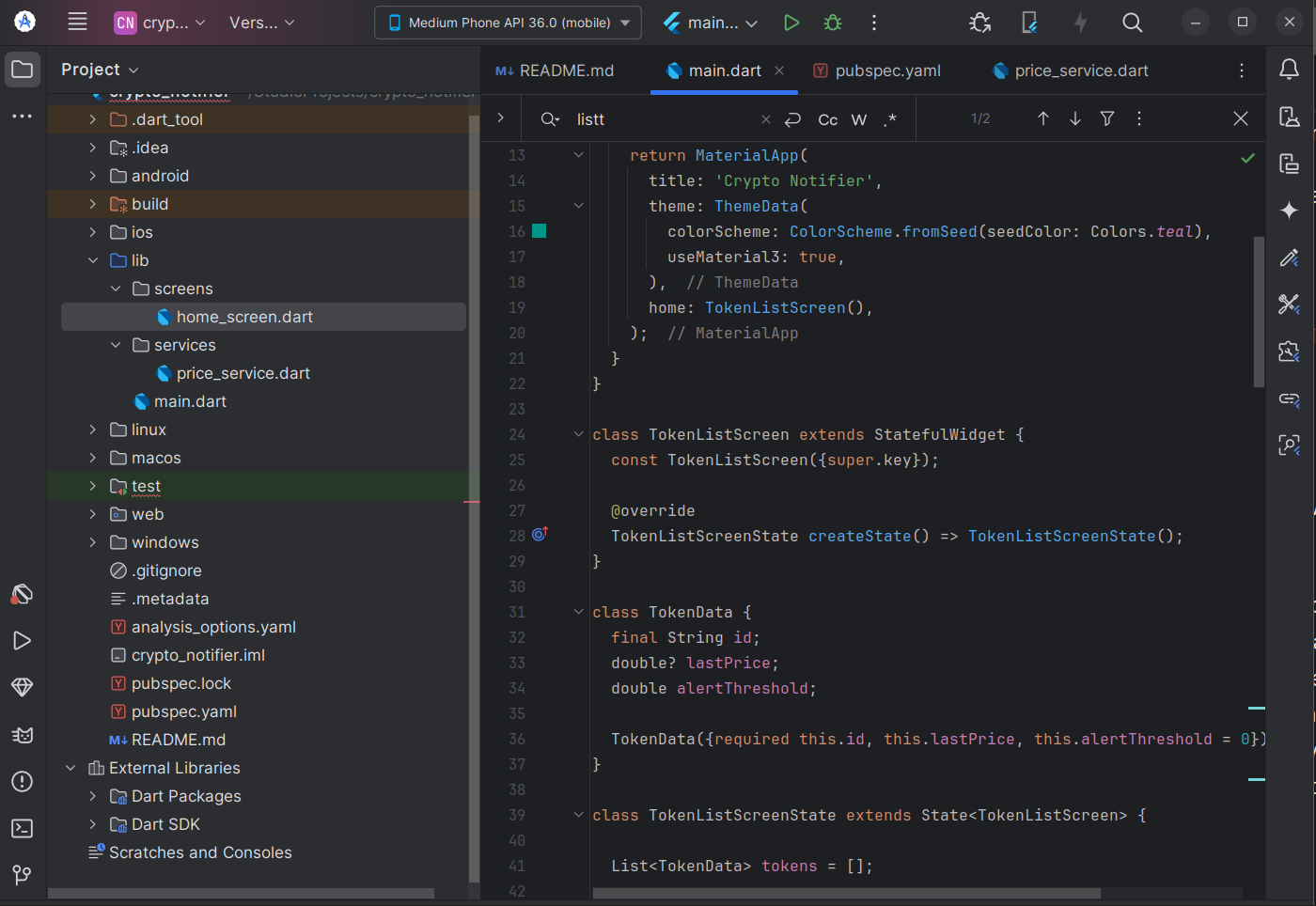Image resolution: width=1316 pixels, height=906 pixels.
Task: Switch to README.md tab
Action: coord(555,70)
